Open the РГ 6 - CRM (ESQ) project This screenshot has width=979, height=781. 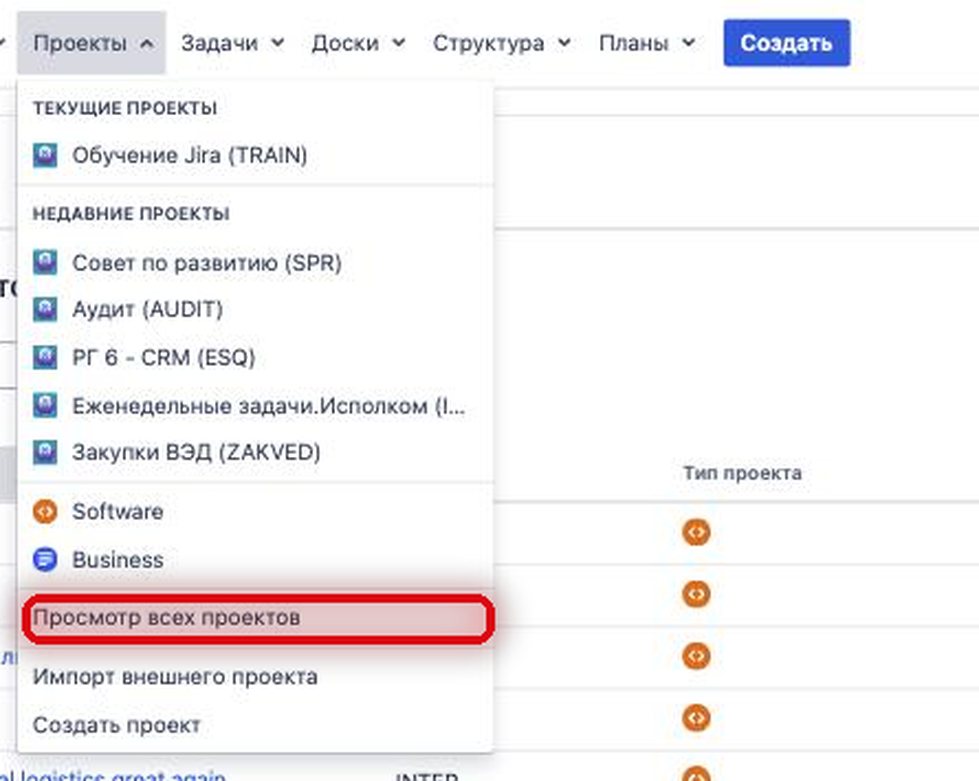coord(255,358)
